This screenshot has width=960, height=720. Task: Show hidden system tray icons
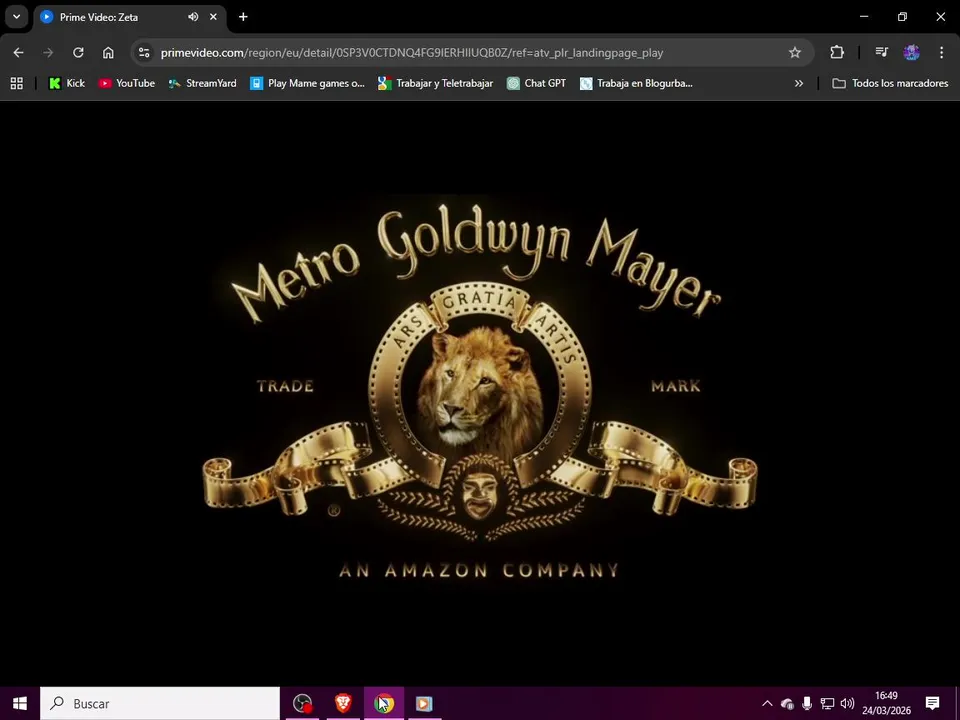767,703
